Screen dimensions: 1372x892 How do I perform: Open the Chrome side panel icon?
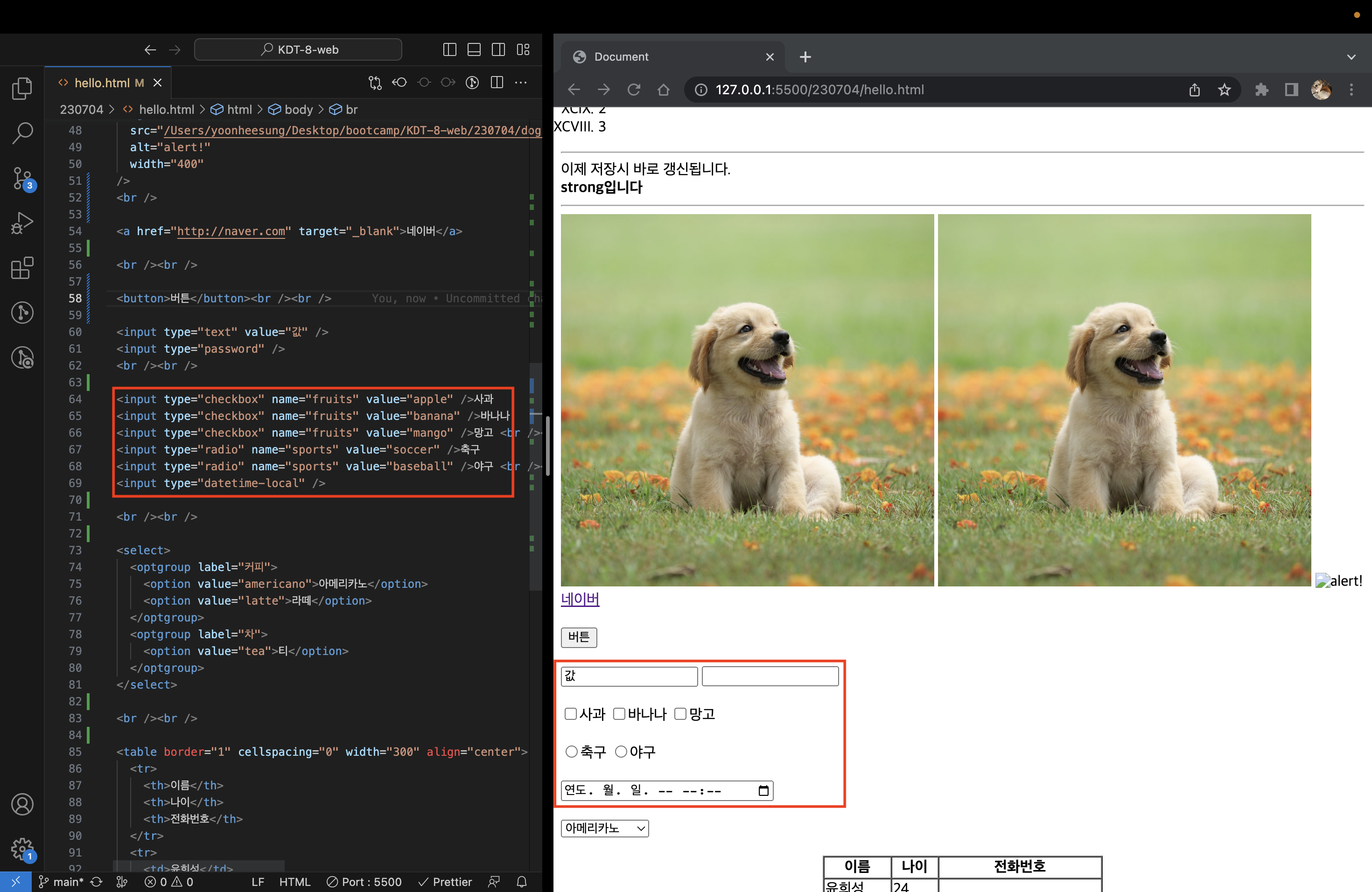click(1291, 90)
